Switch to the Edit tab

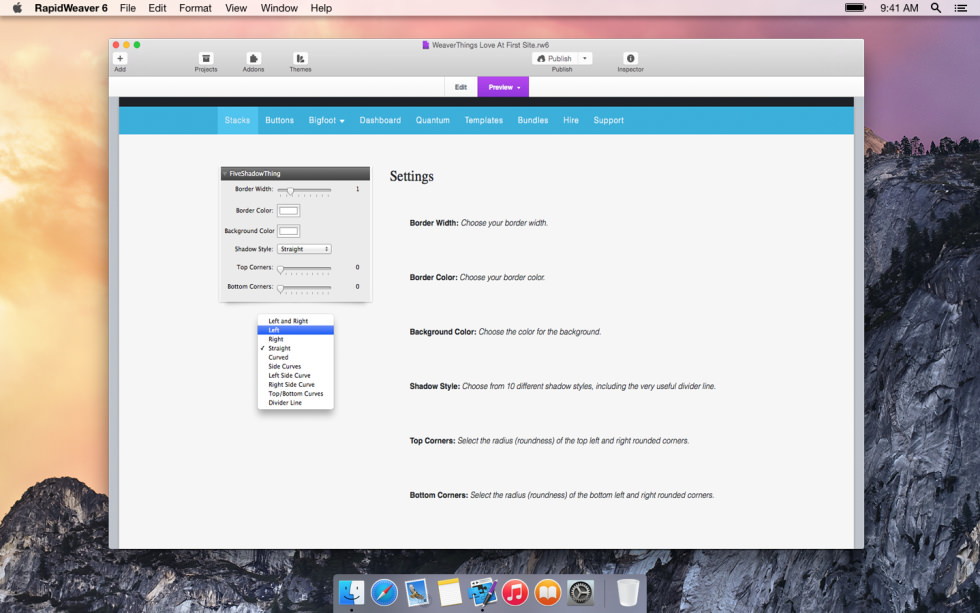461,87
